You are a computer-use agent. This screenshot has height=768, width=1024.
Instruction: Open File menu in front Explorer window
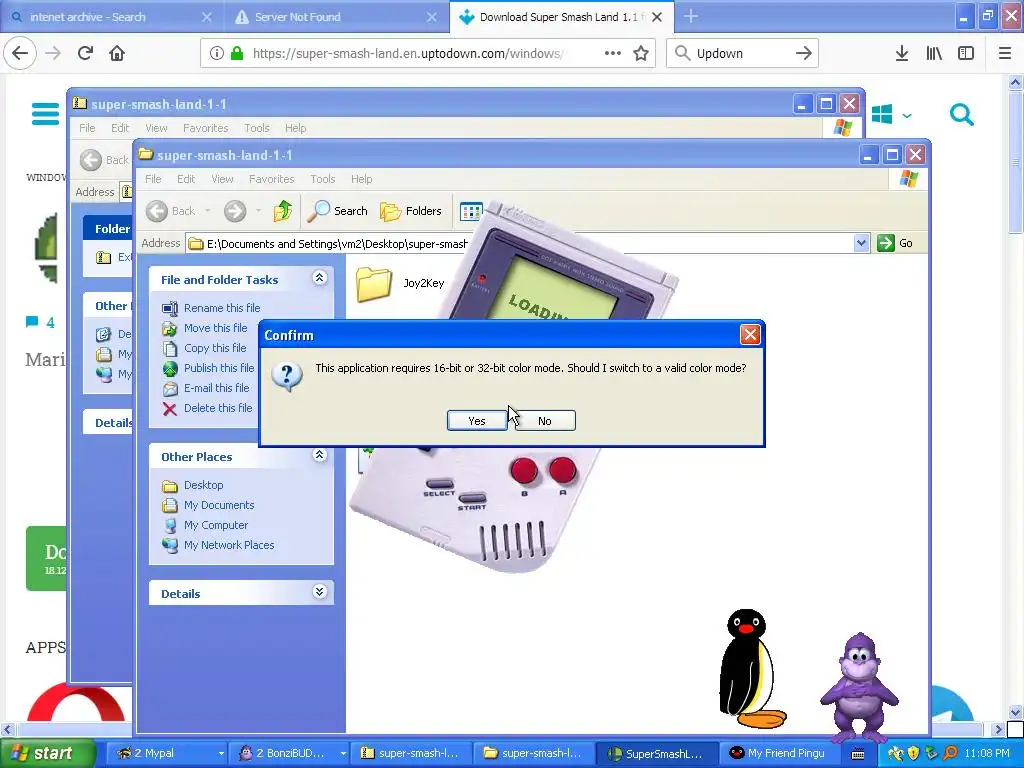click(x=153, y=179)
